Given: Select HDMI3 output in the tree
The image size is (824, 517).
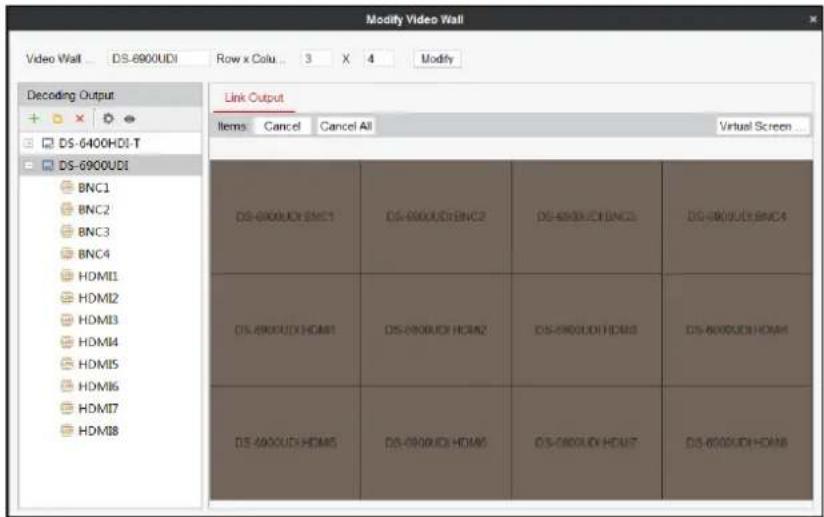Looking at the screenshot, I should point(98,319).
